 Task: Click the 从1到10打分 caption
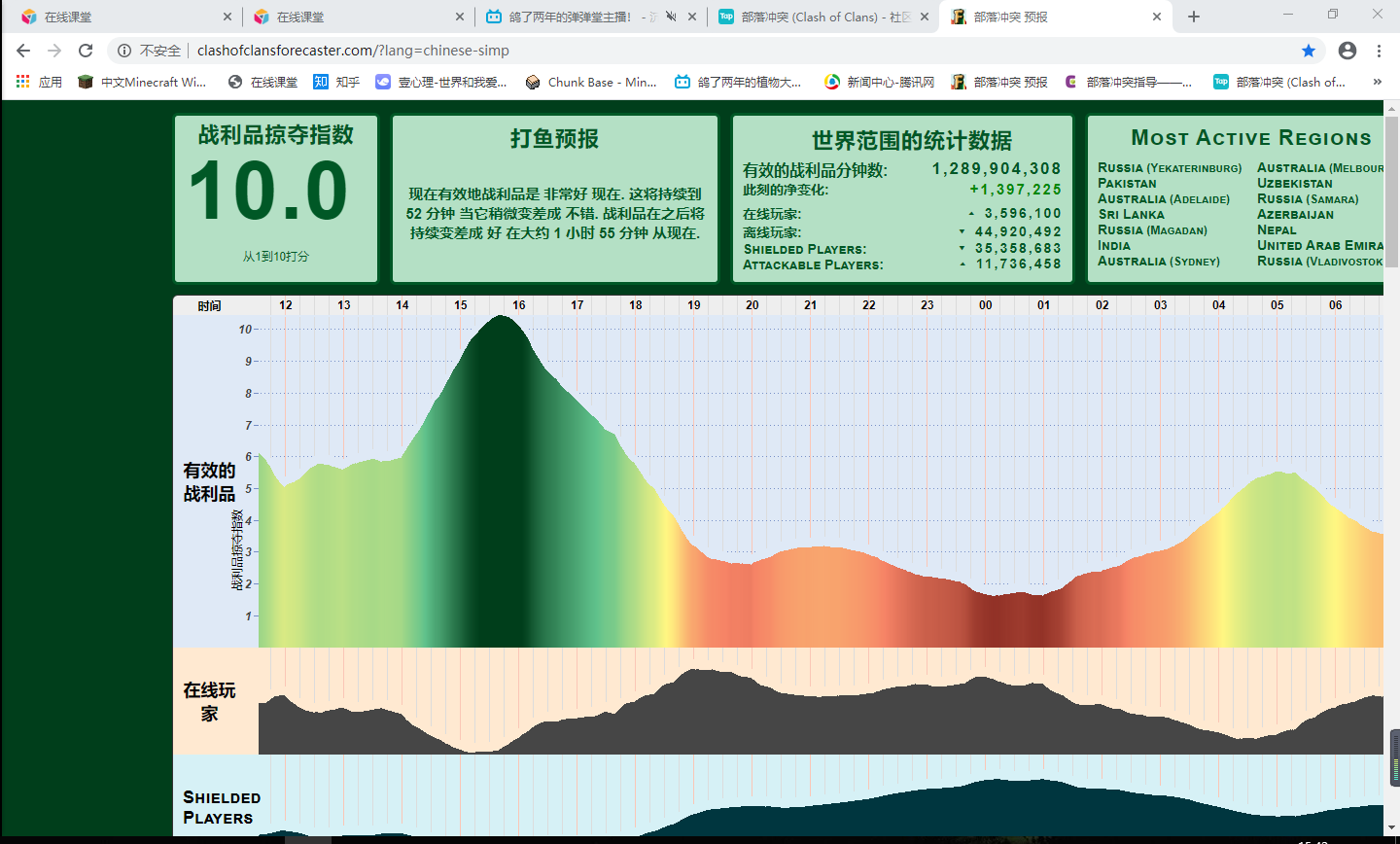point(276,257)
